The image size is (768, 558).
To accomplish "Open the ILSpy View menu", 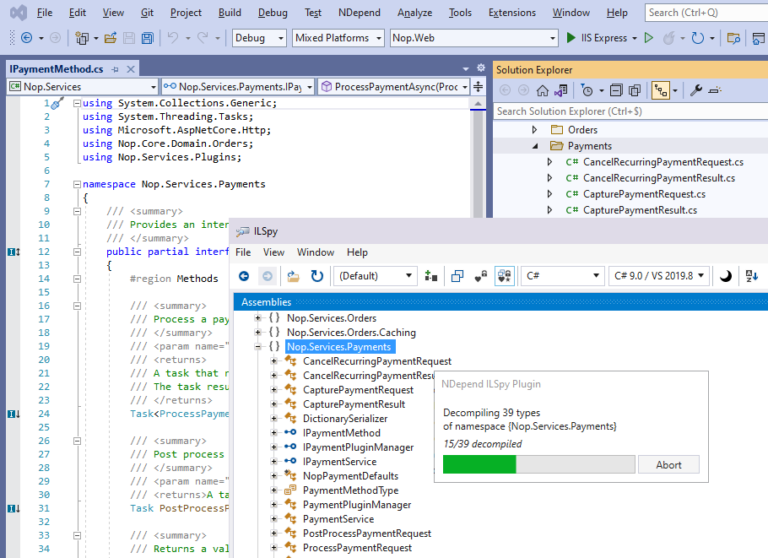I will coord(273,252).
